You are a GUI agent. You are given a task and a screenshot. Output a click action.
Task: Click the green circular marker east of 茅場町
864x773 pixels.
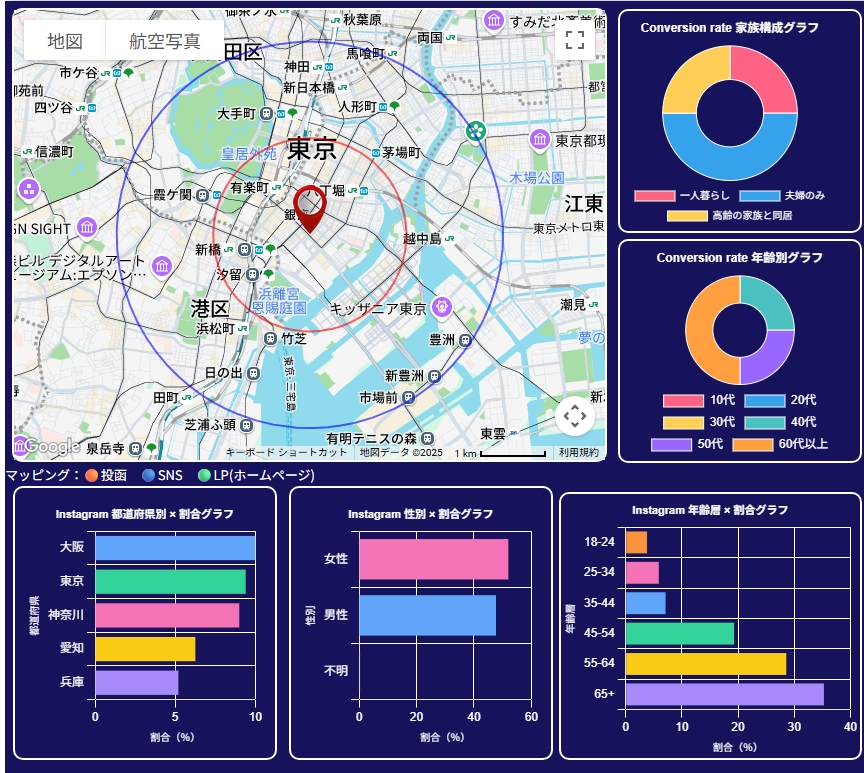click(x=476, y=131)
